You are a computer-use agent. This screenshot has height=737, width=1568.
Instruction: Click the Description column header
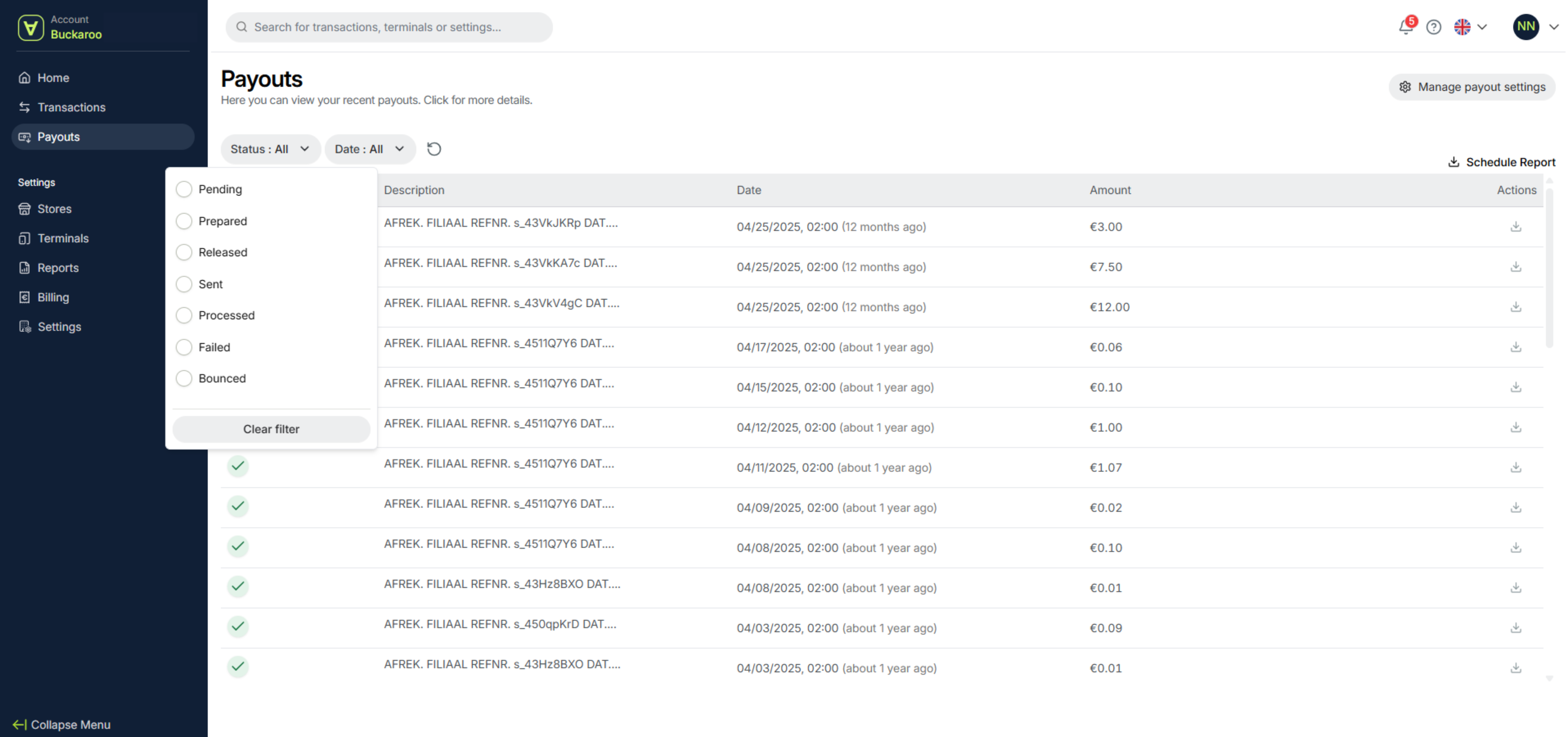click(414, 190)
